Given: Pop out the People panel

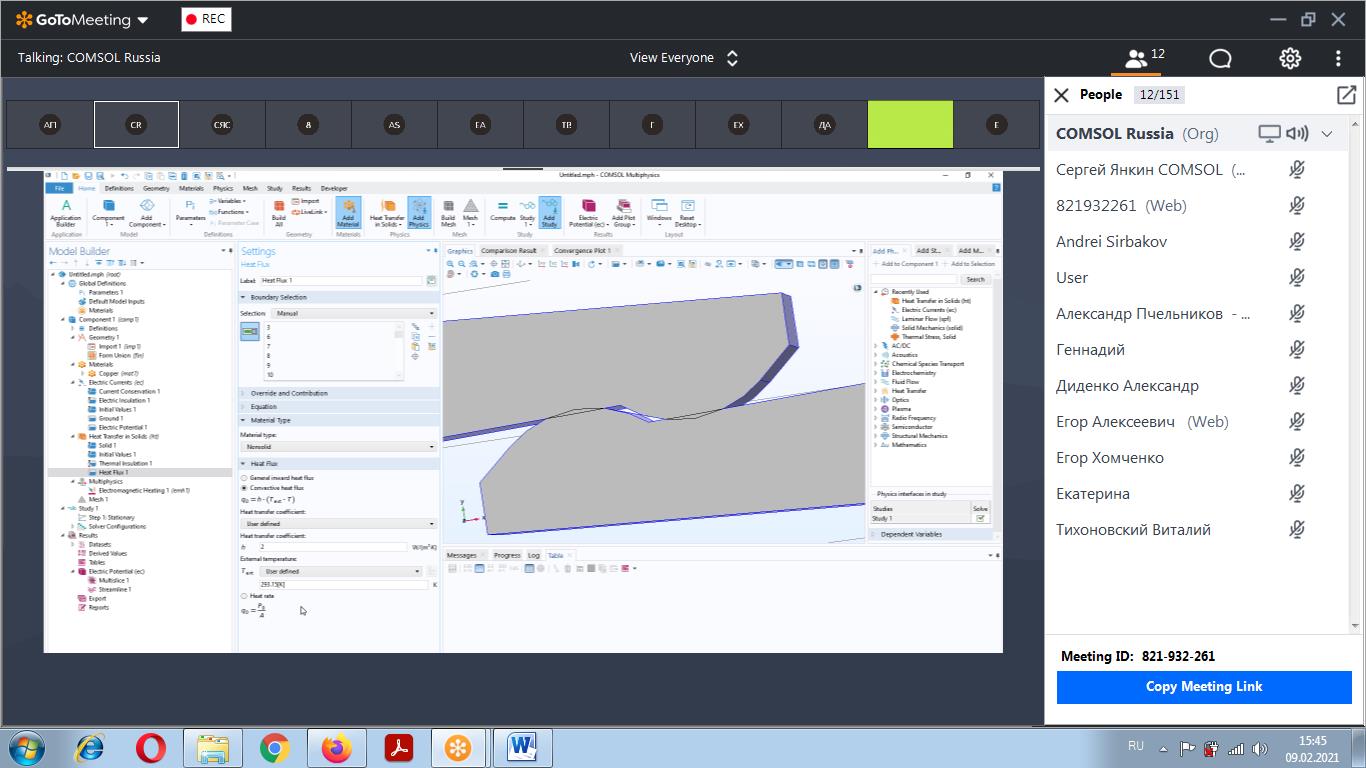Looking at the screenshot, I should (1346, 95).
